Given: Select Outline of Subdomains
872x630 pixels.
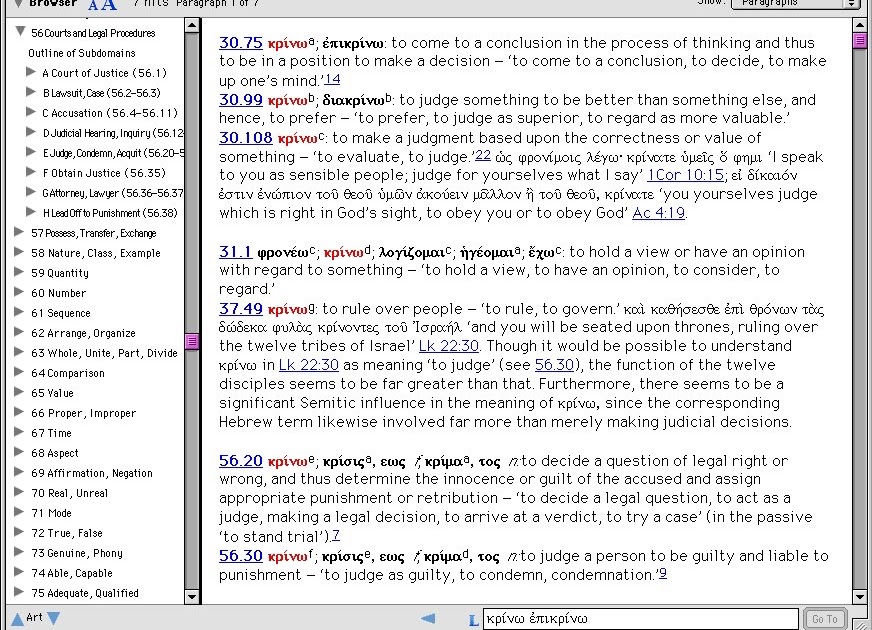Looking at the screenshot, I should click(82, 53).
